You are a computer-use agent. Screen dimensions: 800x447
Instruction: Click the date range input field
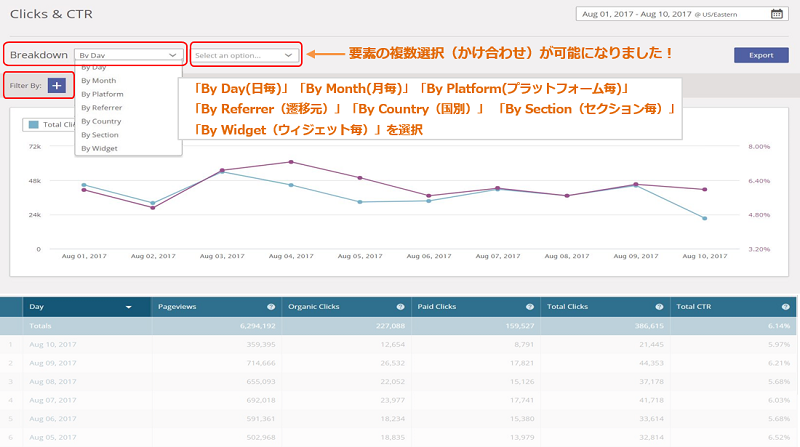click(x=672, y=14)
